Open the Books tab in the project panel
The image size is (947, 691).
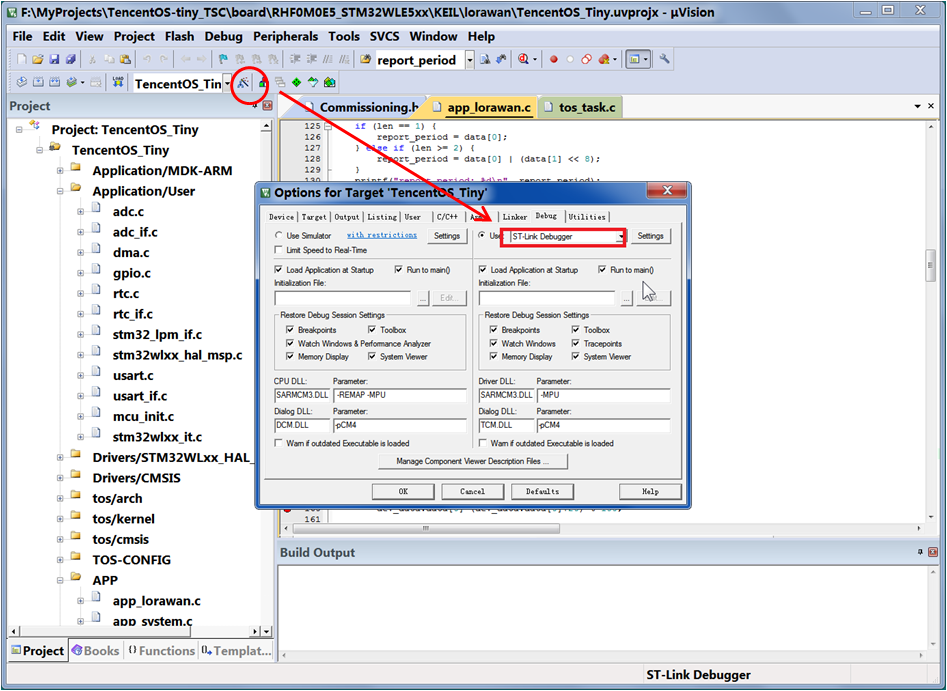tap(95, 651)
